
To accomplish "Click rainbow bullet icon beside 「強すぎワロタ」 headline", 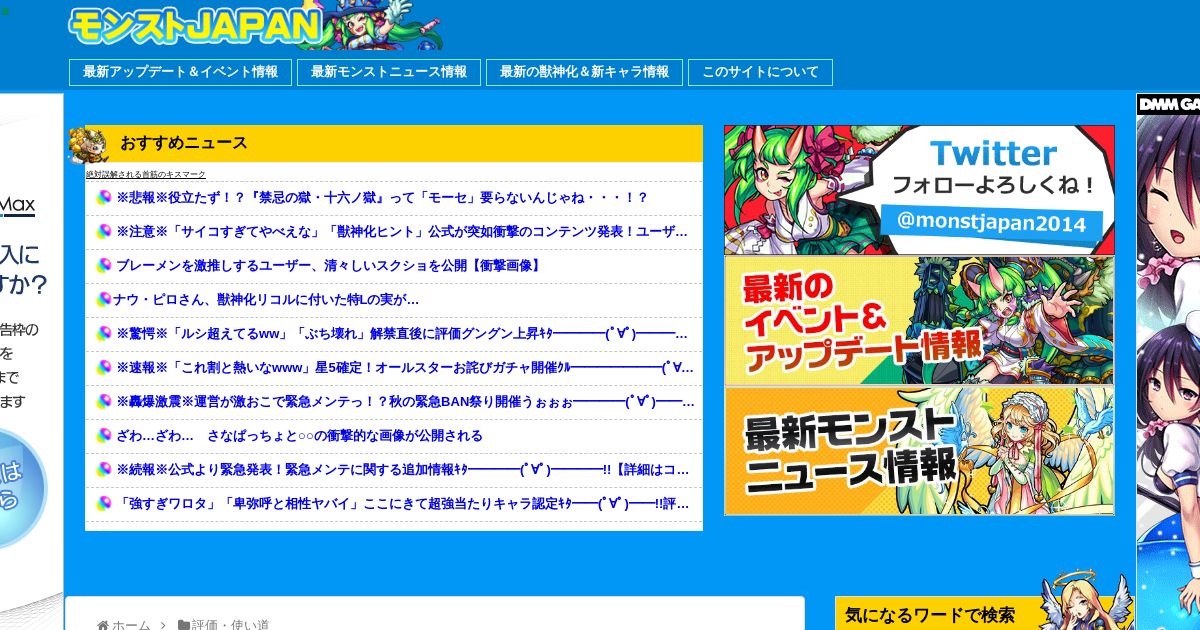I will [103, 504].
